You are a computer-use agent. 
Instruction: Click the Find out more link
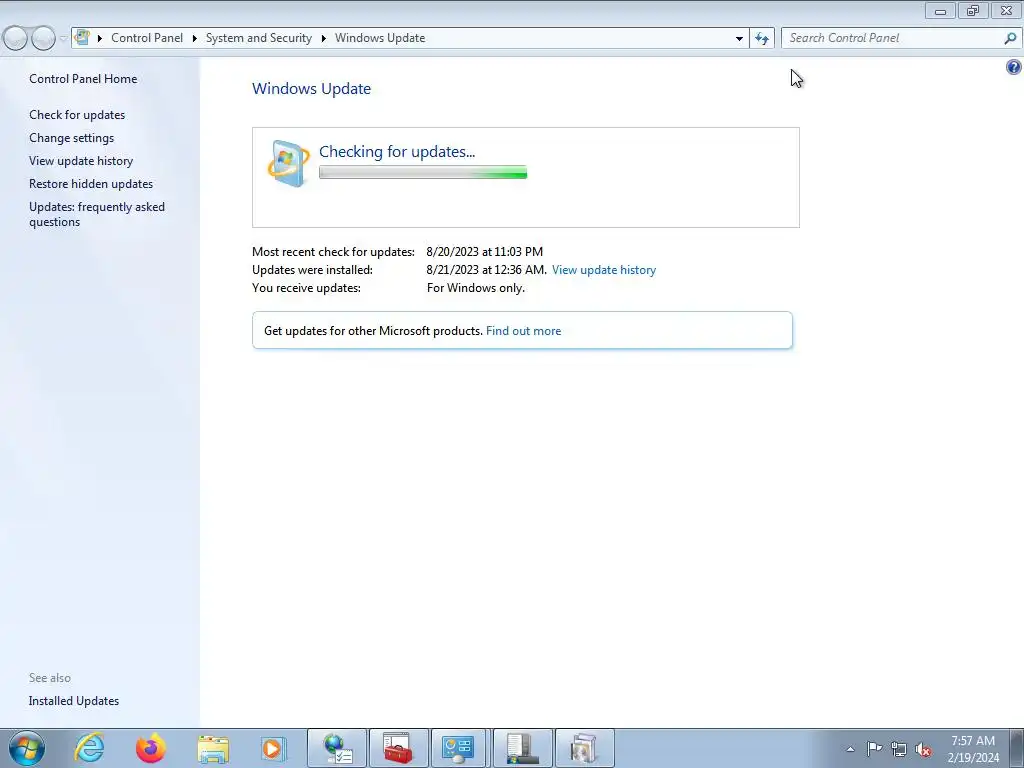coord(523,330)
